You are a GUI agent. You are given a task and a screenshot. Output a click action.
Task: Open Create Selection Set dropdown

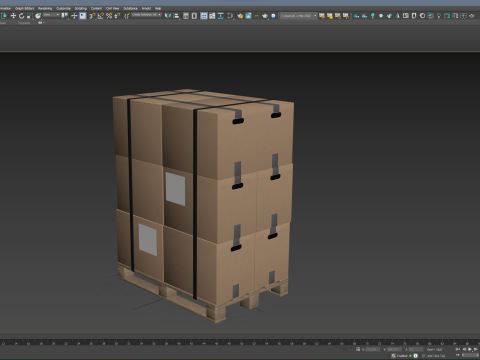coord(146,15)
